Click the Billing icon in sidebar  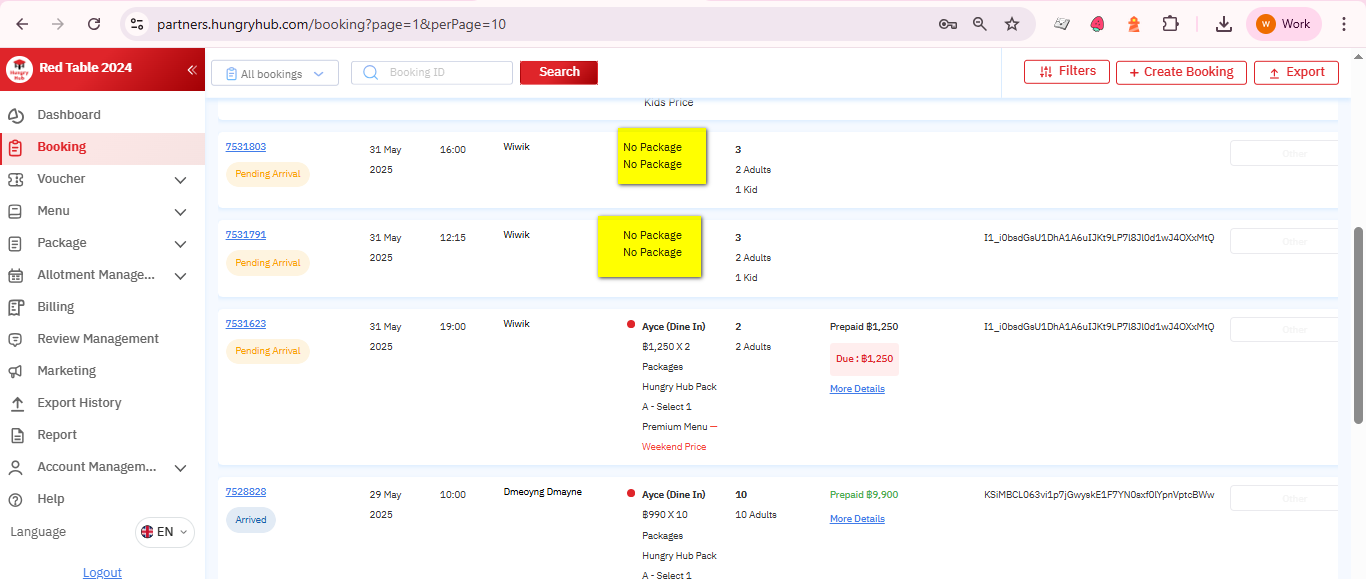click(x=15, y=307)
